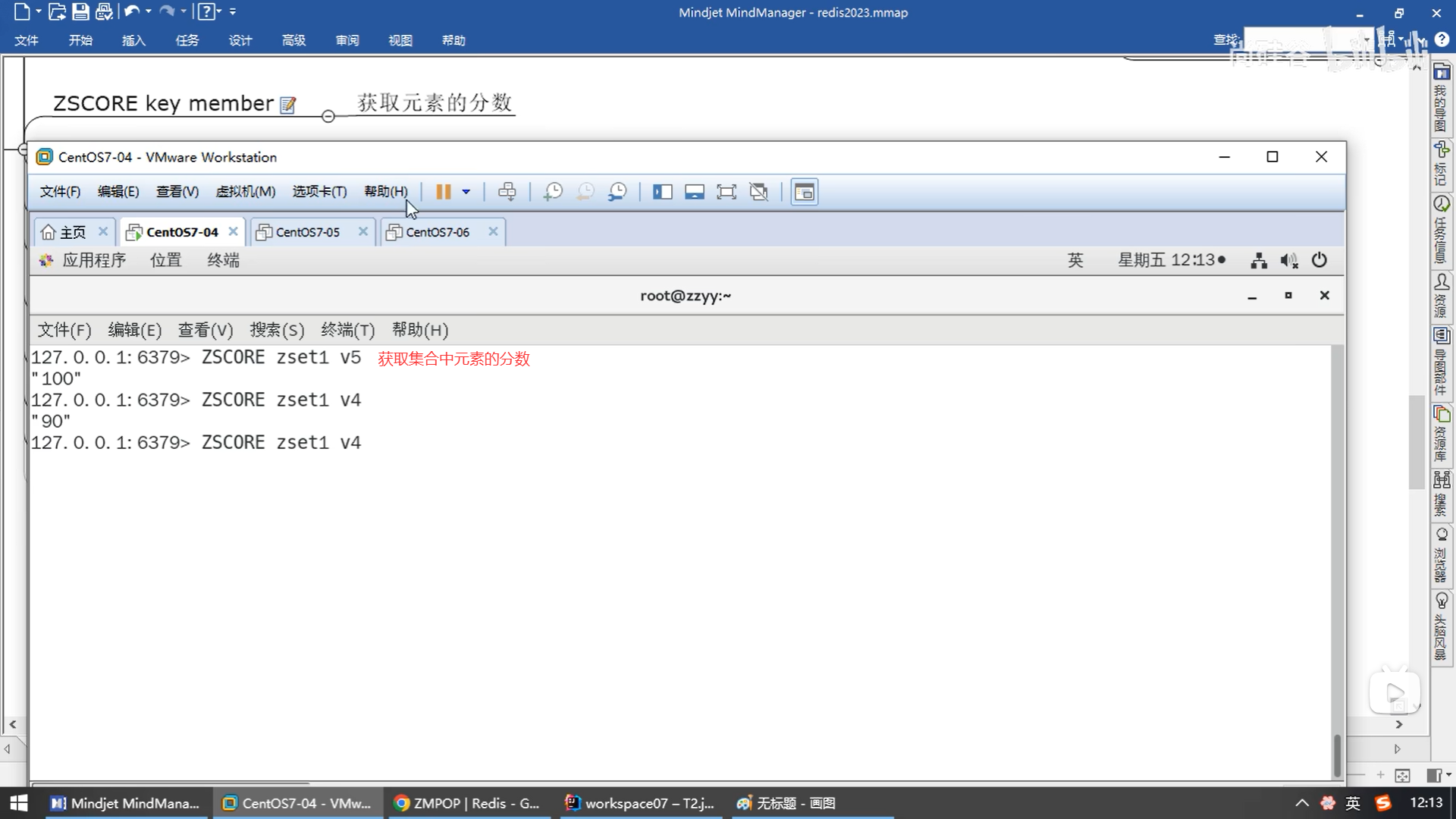Expand the undo dropdown arrow in MindManager
The image size is (1456, 819).
(x=149, y=11)
